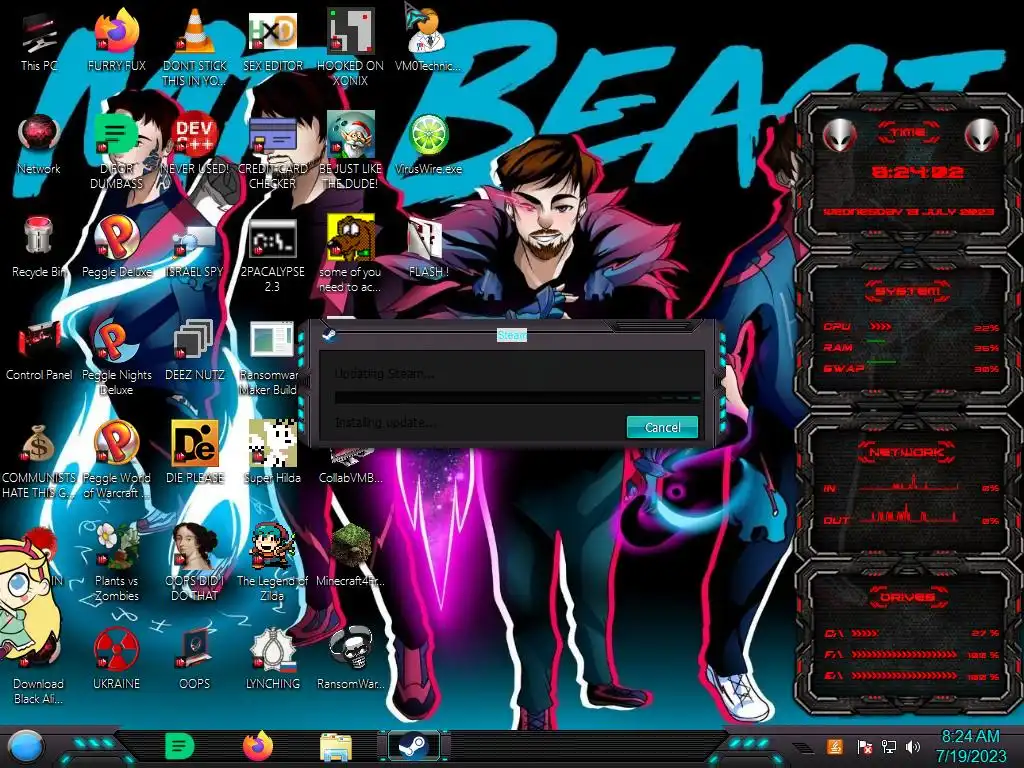Open the Start orb button
Image resolution: width=1024 pixels, height=768 pixels.
pos(24,747)
